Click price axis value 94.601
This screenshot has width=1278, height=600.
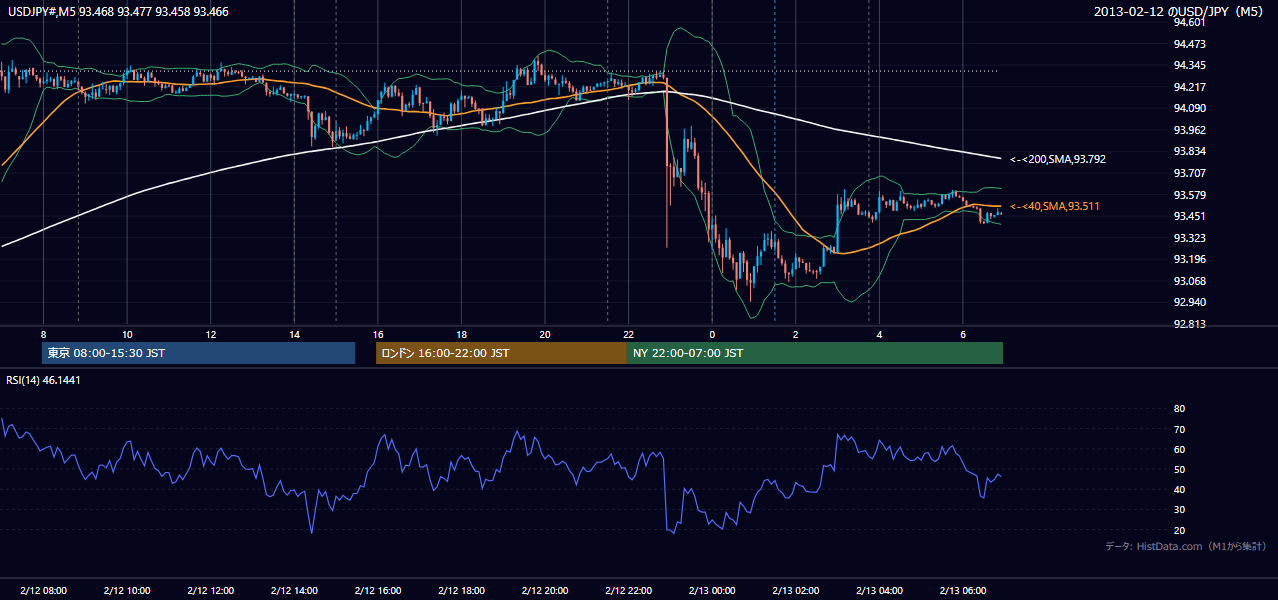click(1188, 23)
